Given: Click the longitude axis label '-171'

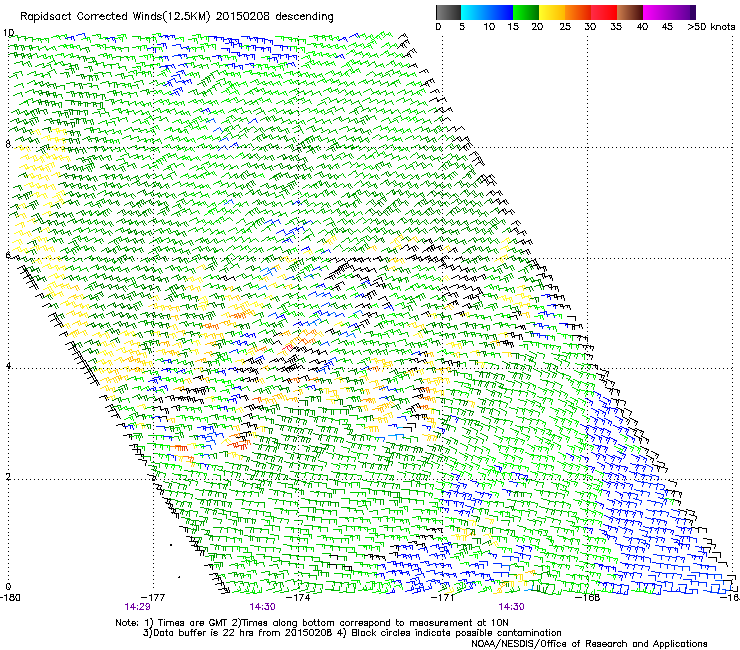Looking at the screenshot, I should click(443, 598).
